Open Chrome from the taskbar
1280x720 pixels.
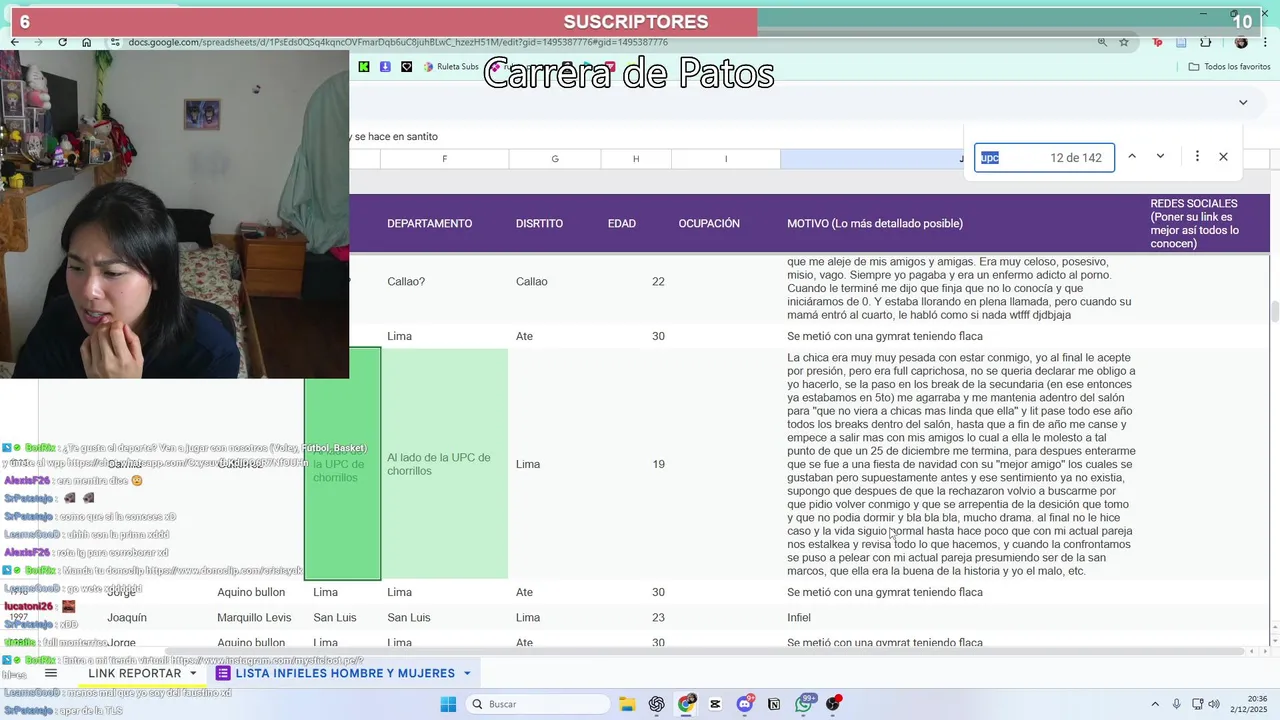pyautogui.click(x=686, y=704)
